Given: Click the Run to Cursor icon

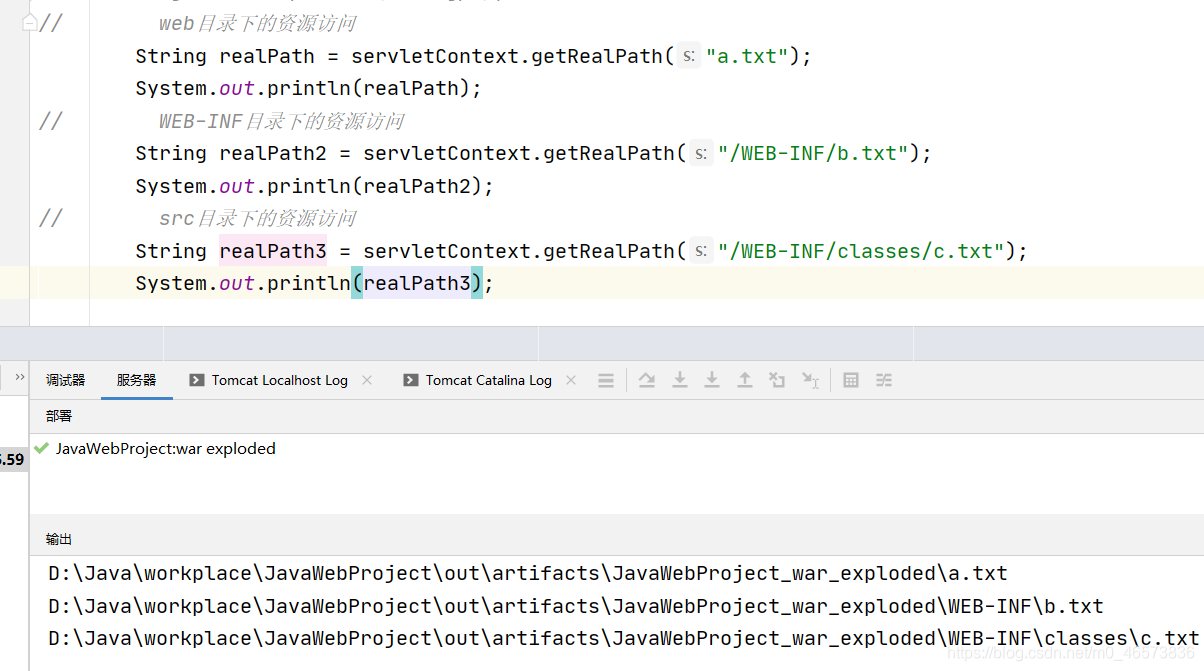Looking at the screenshot, I should pyautogui.click(x=811, y=380).
